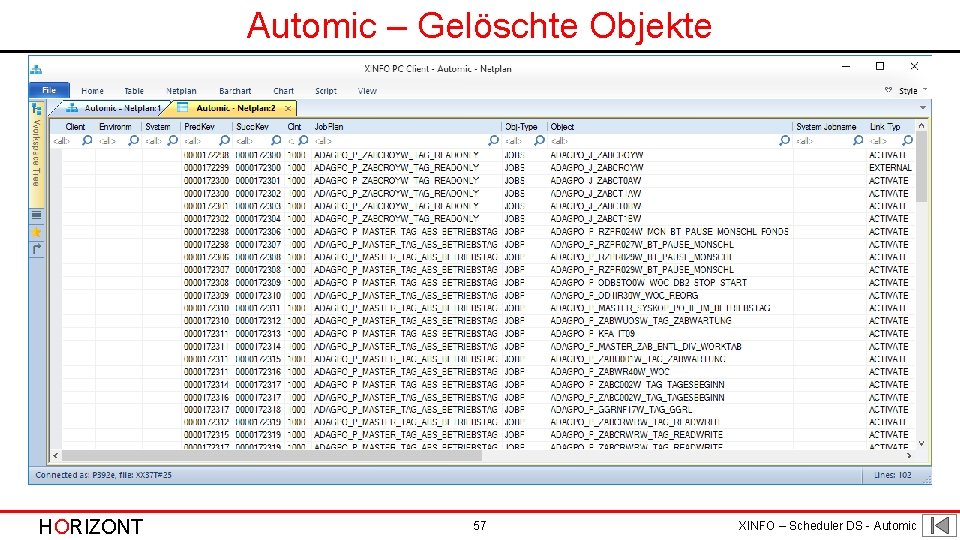
Task: Click the slide's return-to-start navigation icon
Action: (x=940, y=525)
